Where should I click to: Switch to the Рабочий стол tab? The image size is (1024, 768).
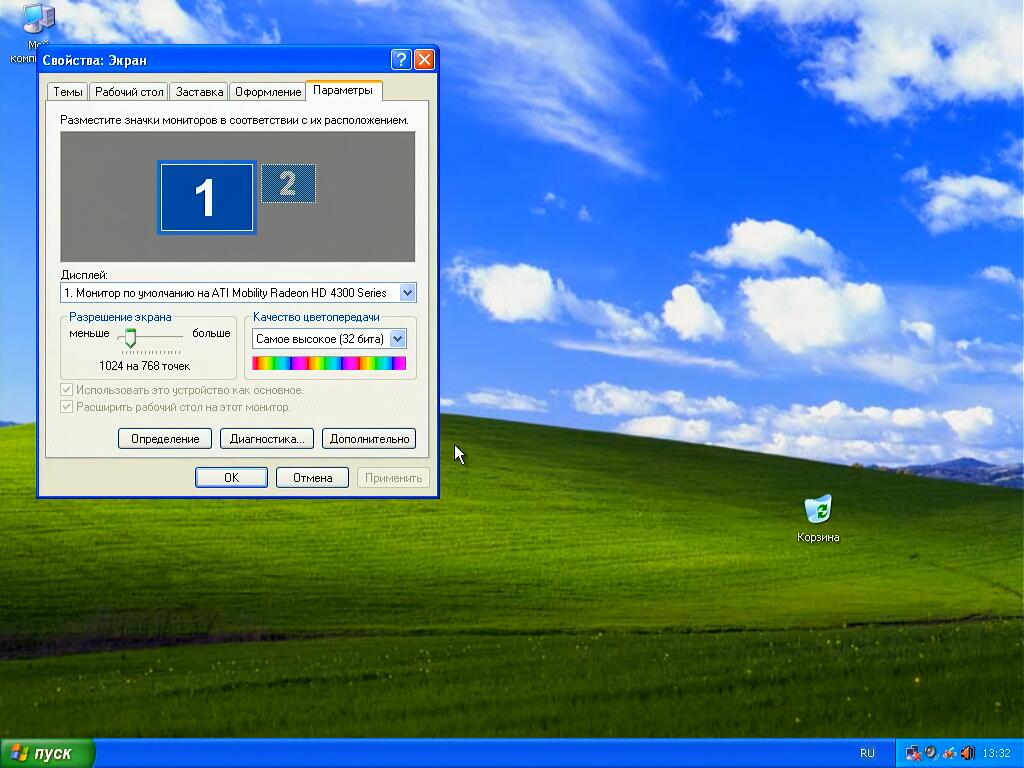[x=129, y=92]
